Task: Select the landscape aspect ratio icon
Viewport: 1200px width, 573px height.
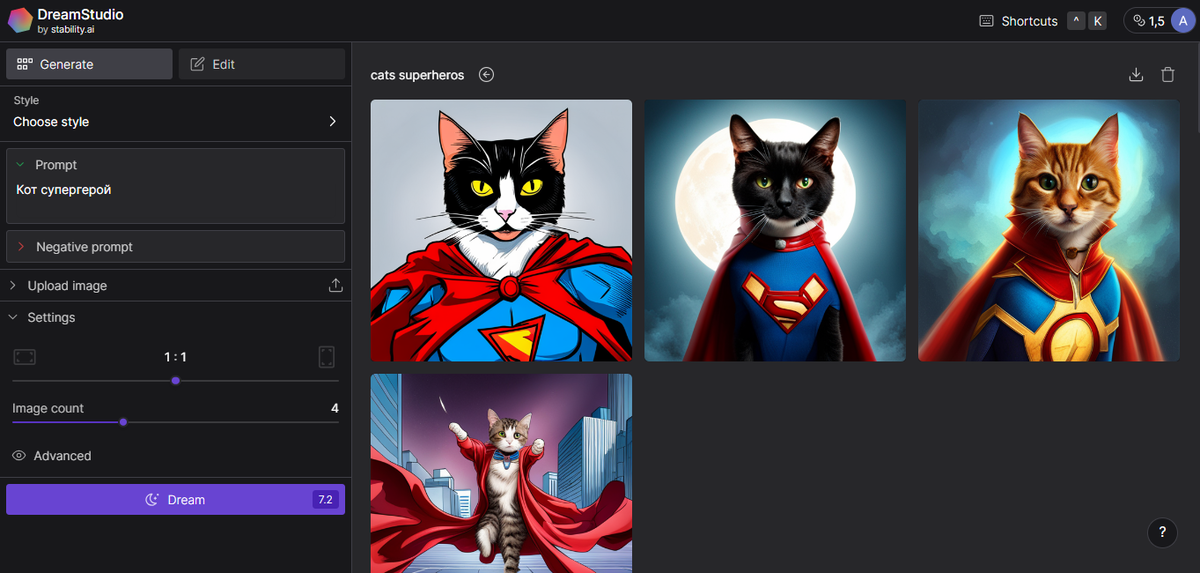Action: [x=24, y=357]
